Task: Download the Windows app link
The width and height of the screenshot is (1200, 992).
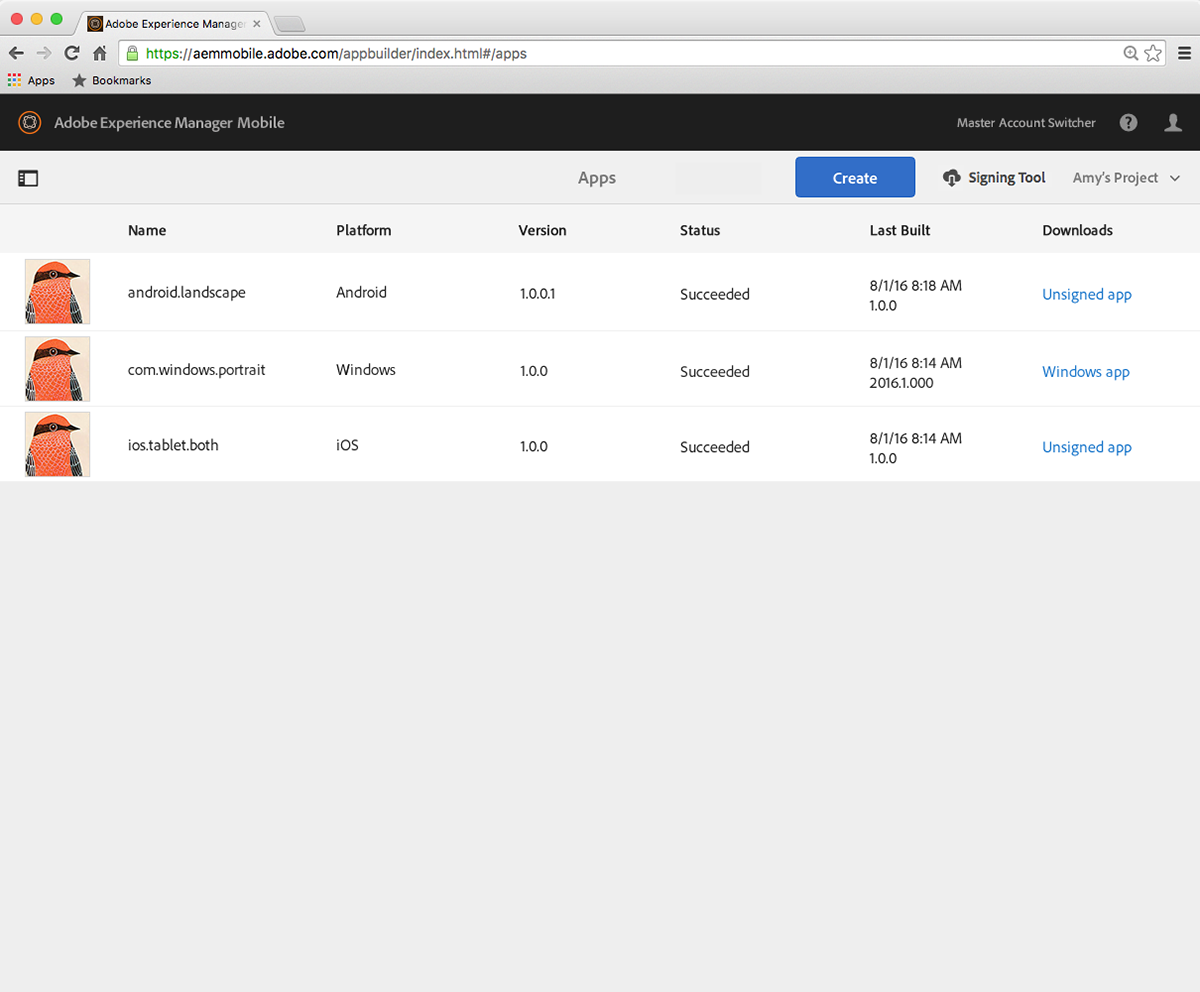Action: (x=1086, y=371)
